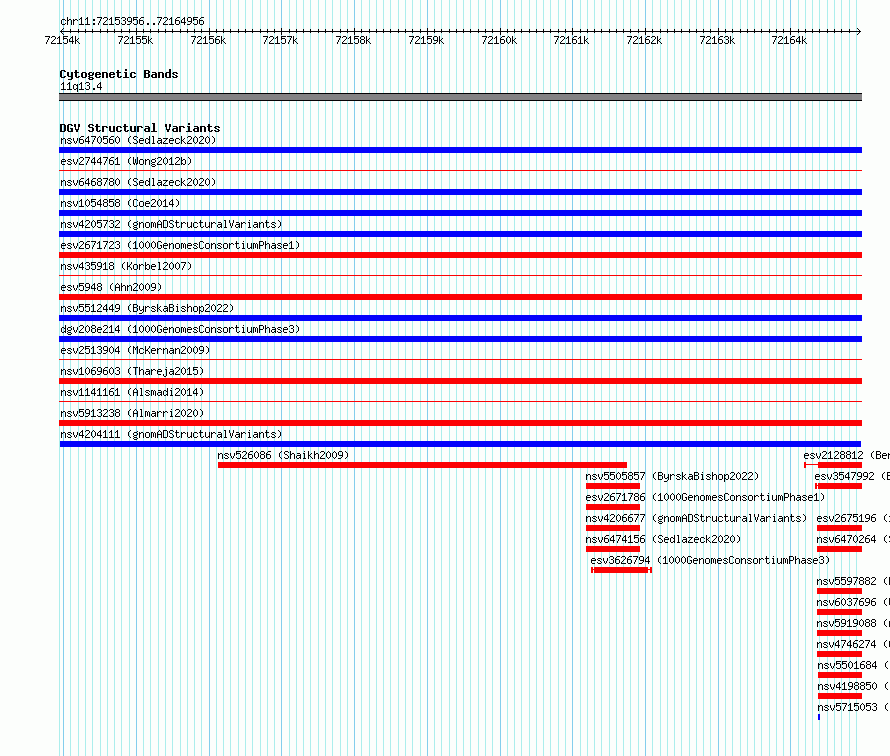Screen dimensions: 890x756
Task: Click the small blue nsv5715053 variant bar
Action: [x=818, y=717]
